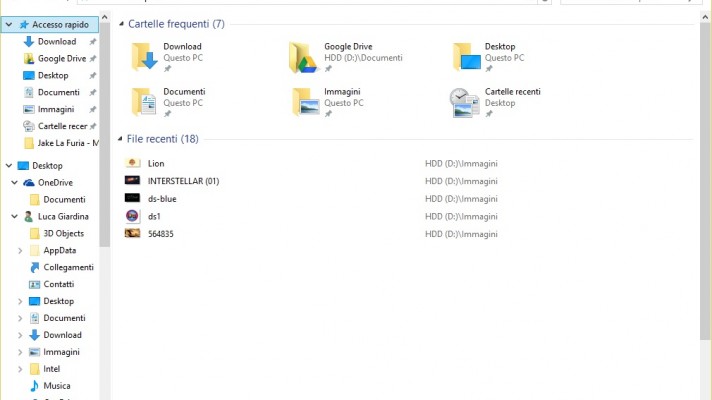Click the Google Drive icon in sidebar
712x400 pixels.
29,59
